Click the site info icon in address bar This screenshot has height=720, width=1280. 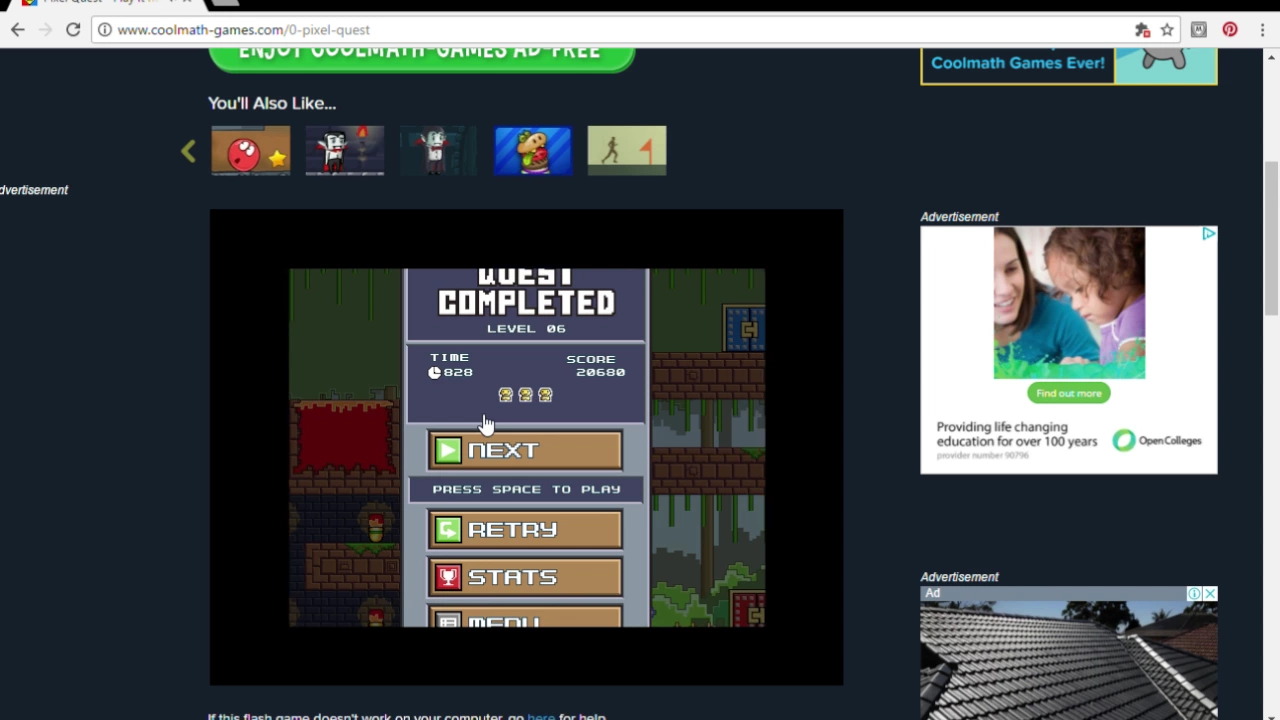(104, 30)
